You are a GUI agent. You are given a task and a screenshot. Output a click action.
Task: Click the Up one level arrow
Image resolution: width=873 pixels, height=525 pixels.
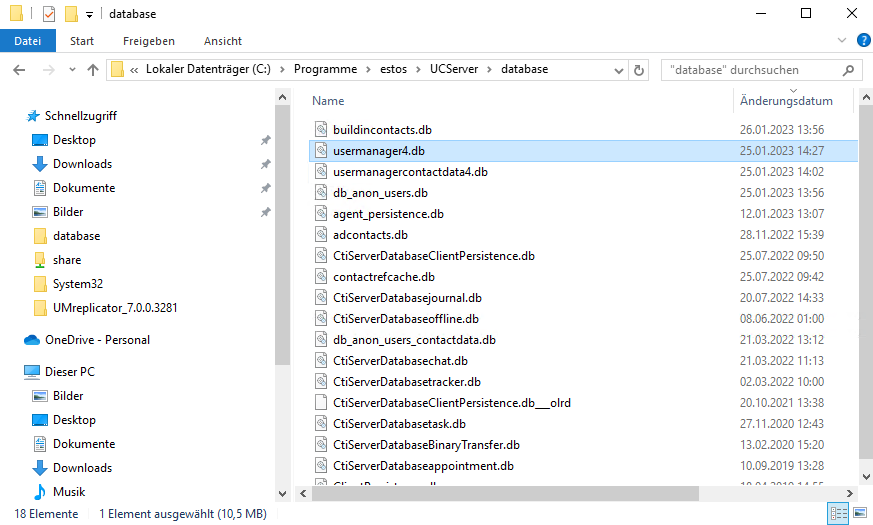[93, 70]
